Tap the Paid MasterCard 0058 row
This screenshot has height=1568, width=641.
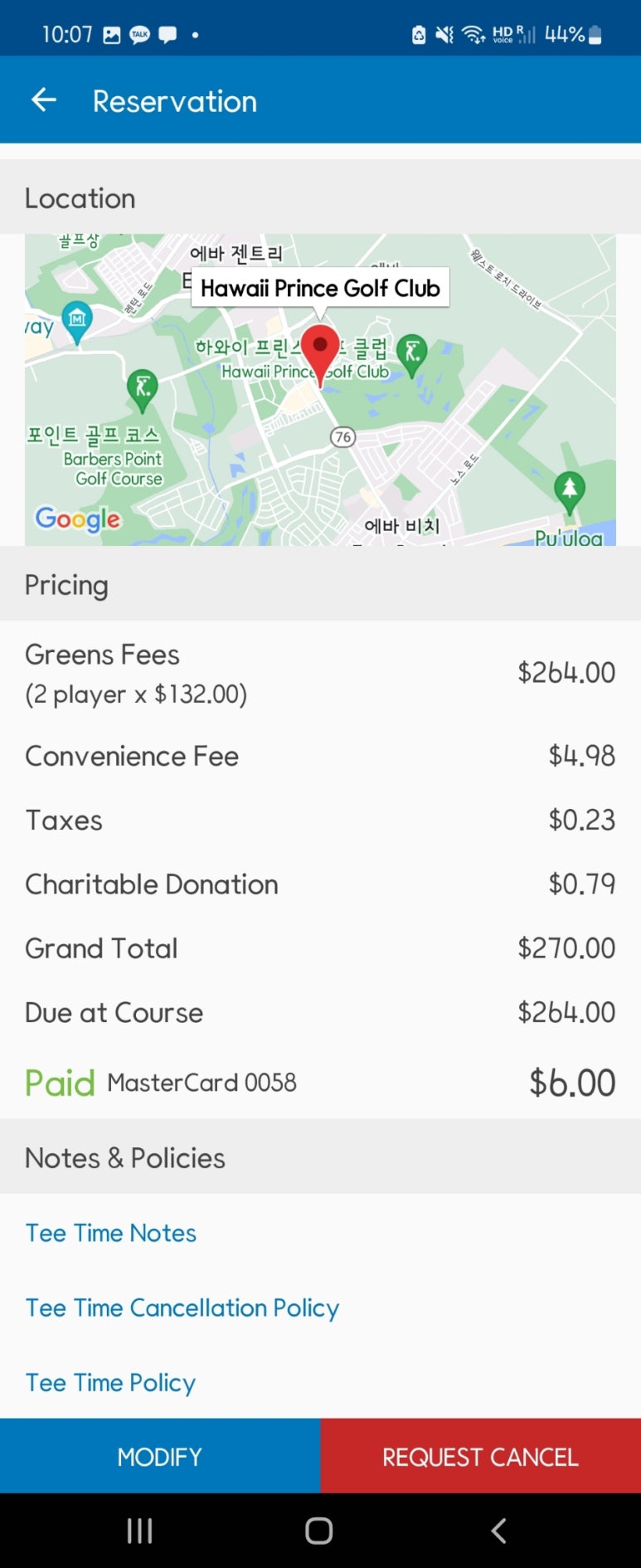[320, 1083]
